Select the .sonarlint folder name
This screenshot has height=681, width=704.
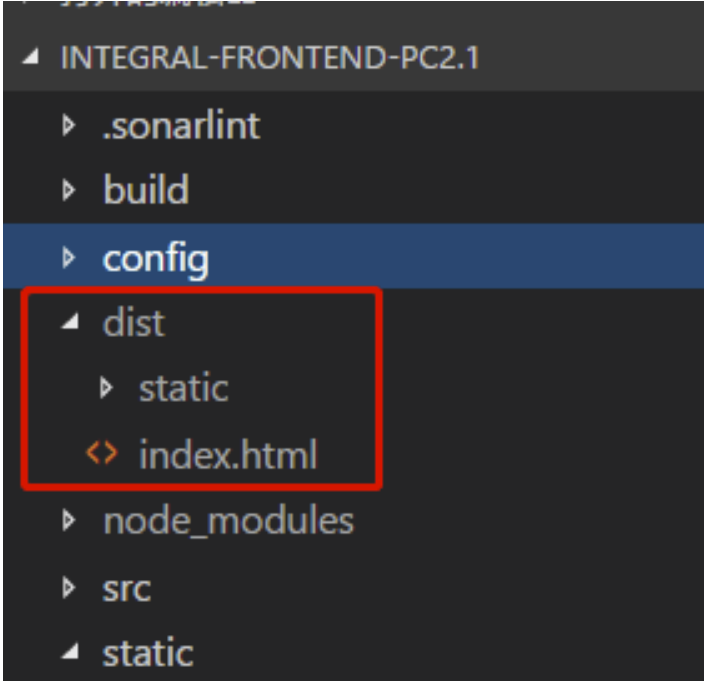coord(181,126)
